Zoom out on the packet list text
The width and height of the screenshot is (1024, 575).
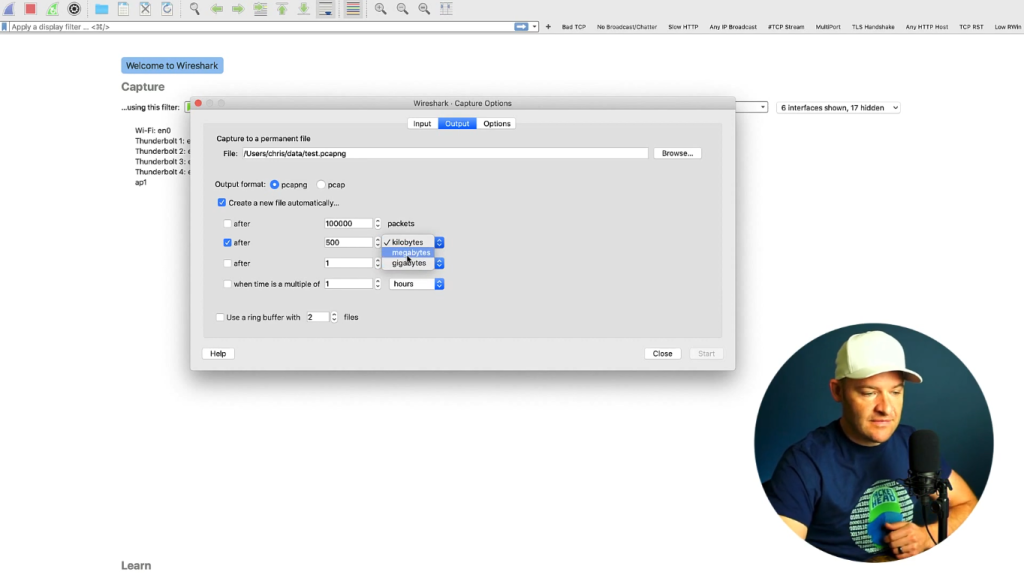pyautogui.click(x=402, y=9)
